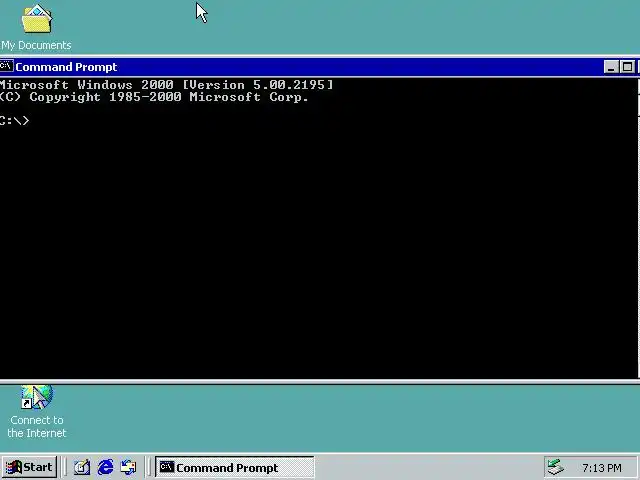The image size is (640, 480).
Task: Click the Show Desktop quick launch icon
Action: pos(82,467)
